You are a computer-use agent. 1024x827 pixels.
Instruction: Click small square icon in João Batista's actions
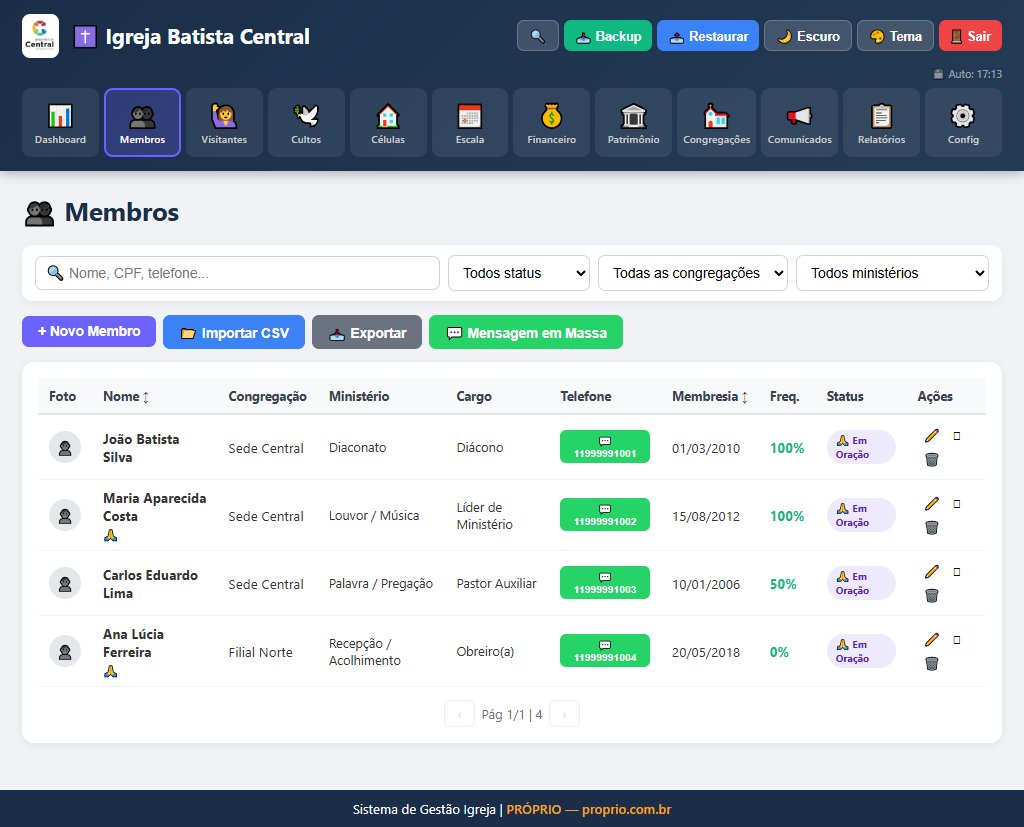957,436
